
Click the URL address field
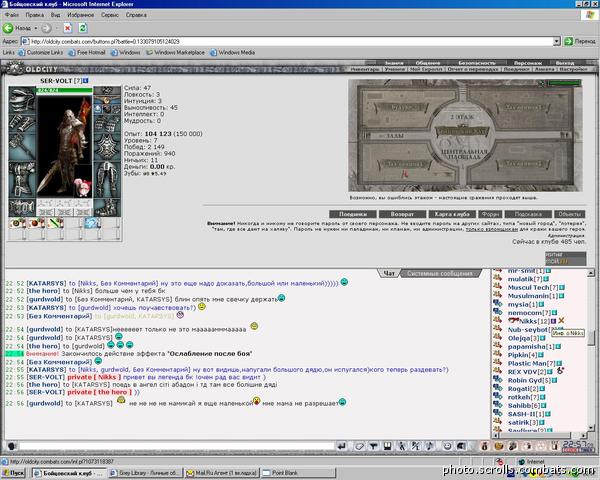click(287, 41)
